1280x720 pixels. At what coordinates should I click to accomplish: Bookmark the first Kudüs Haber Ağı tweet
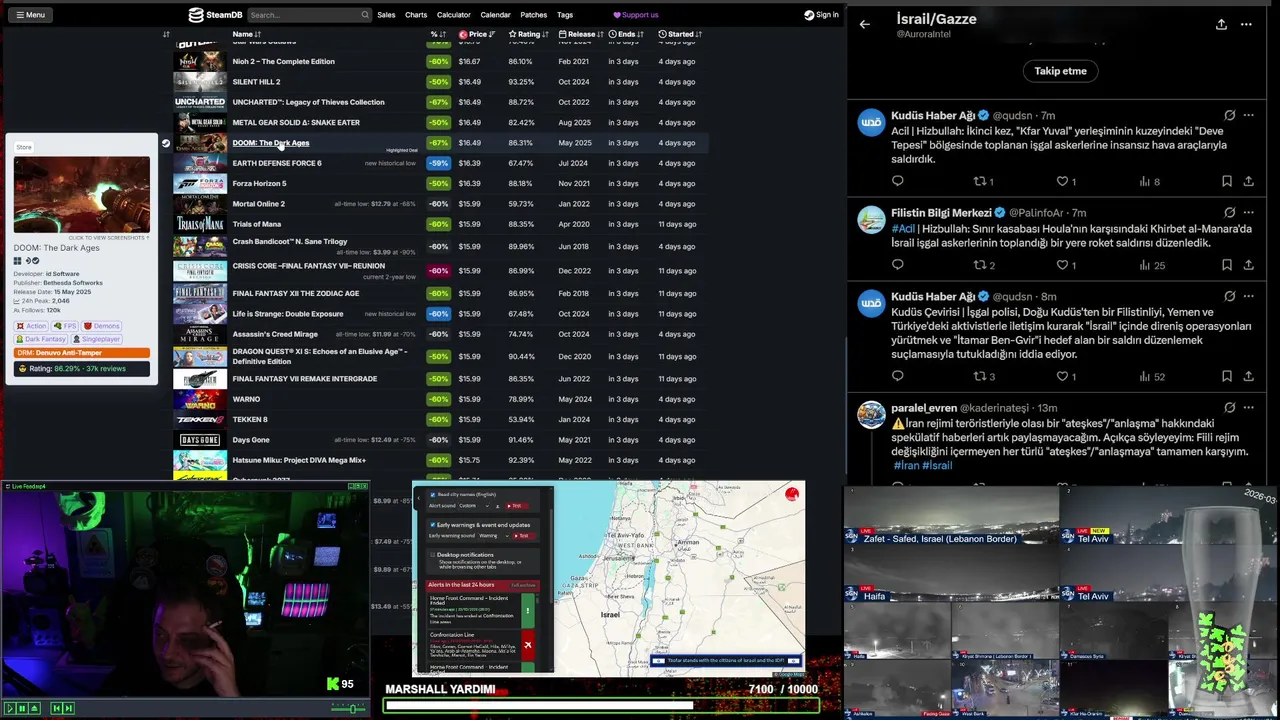click(1226, 181)
